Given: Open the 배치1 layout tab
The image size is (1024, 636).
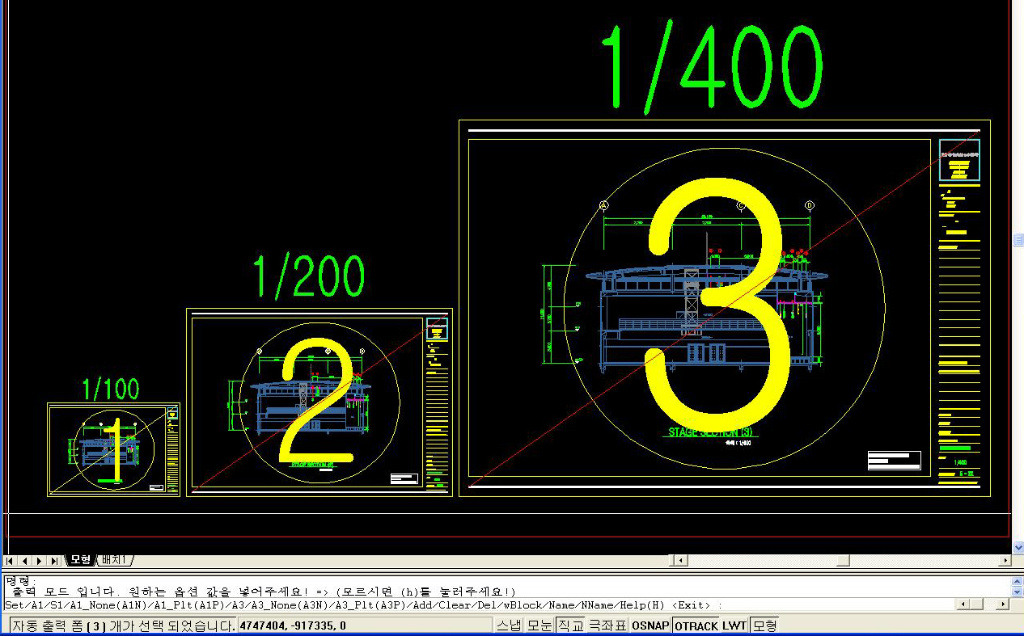Looking at the screenshot, I should pyautogui.click(x=117, y=560).
